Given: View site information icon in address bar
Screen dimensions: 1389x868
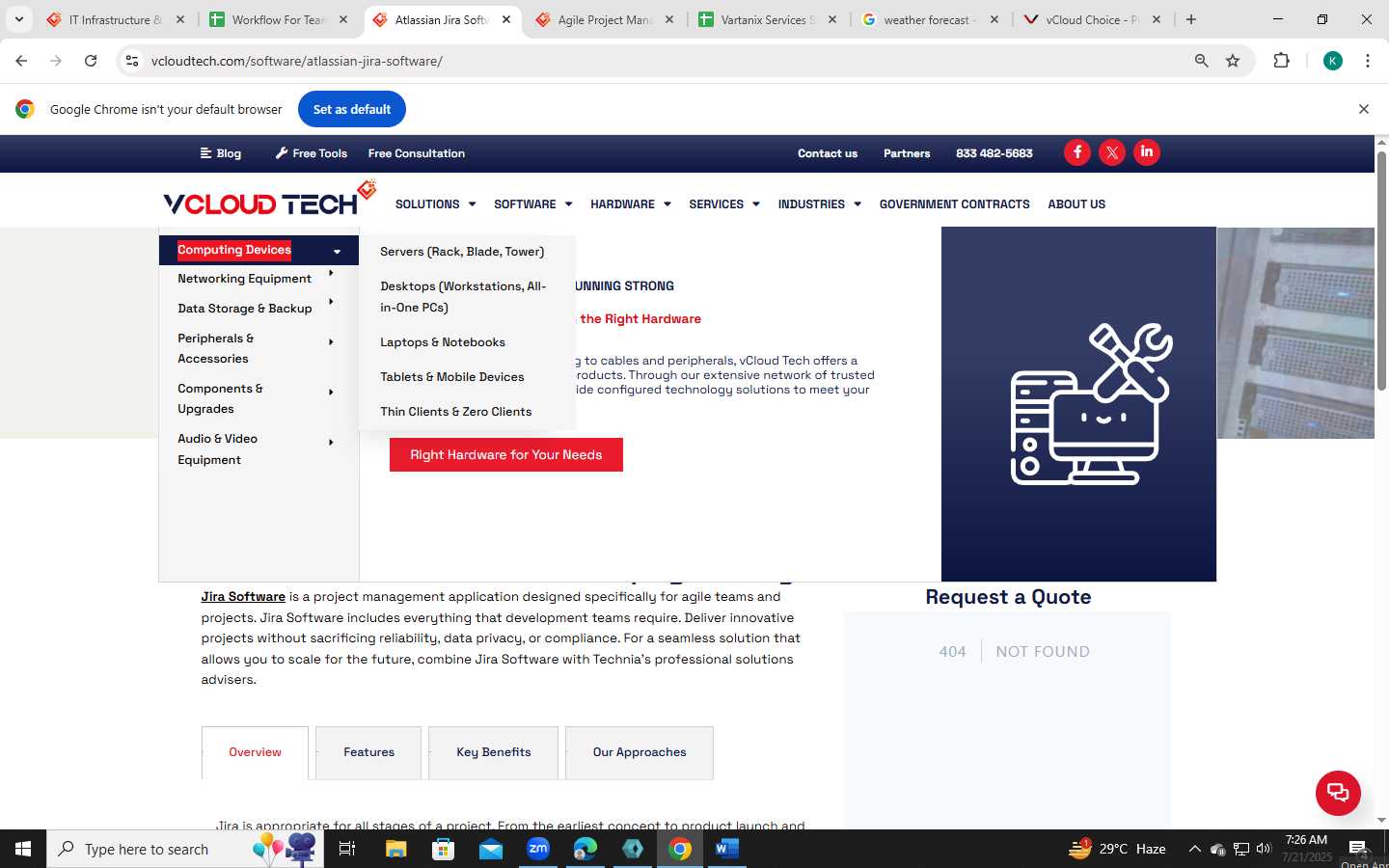Looking at the screenshot, I should coord(132,61).
